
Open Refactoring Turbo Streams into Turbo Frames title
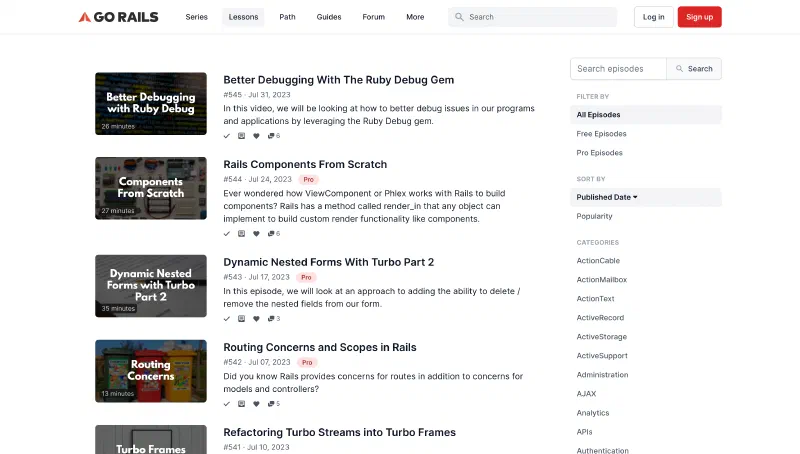pyautogui.click(x=339, y=433)
